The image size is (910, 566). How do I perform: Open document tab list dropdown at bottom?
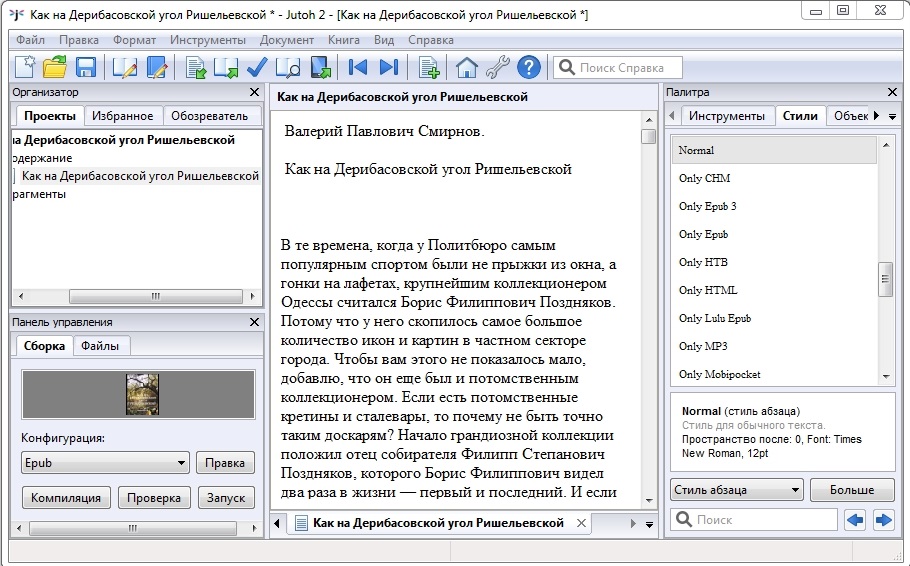649,524
